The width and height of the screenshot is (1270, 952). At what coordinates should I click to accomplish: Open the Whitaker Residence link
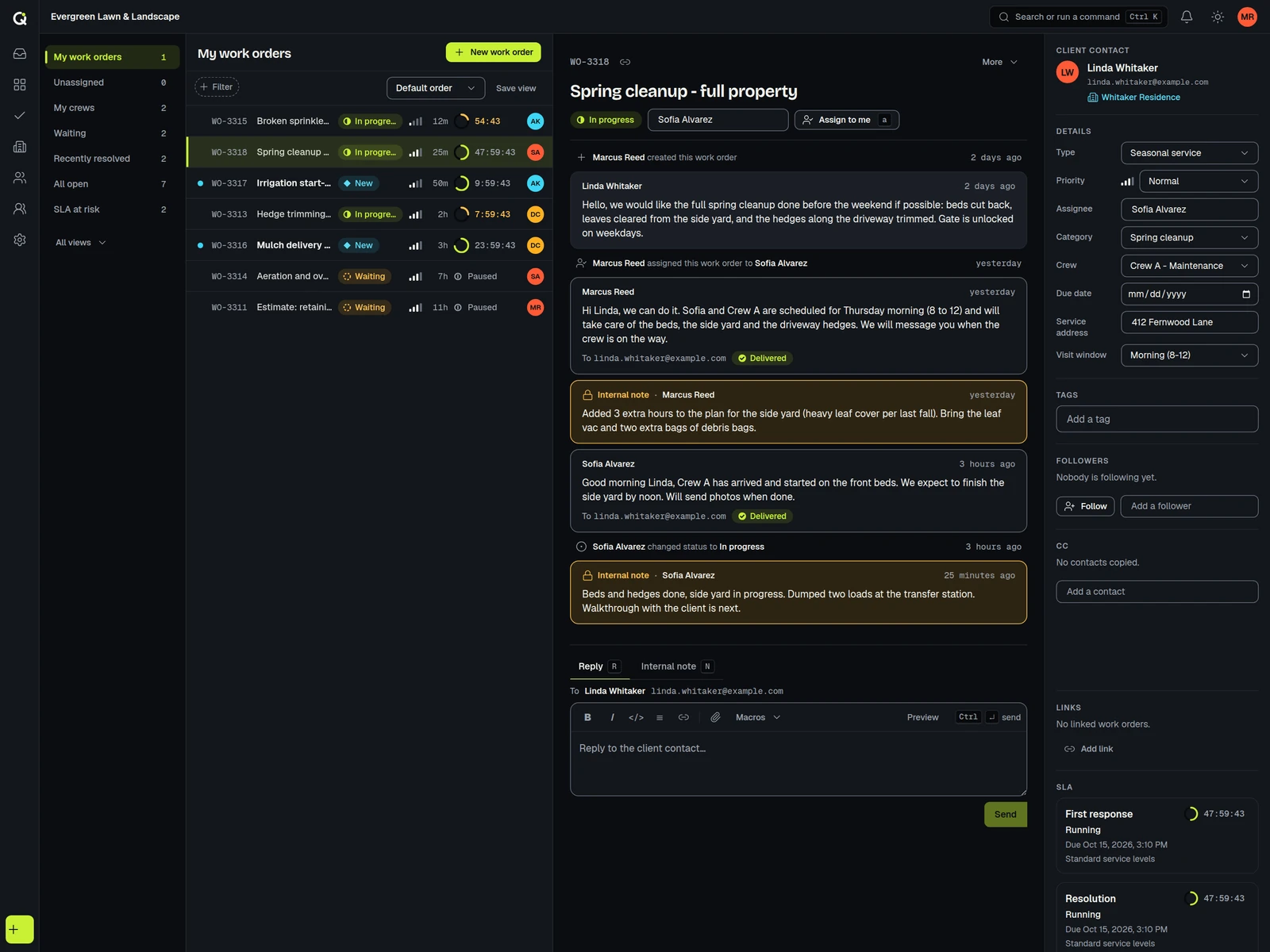click(x=1133, y=98)
